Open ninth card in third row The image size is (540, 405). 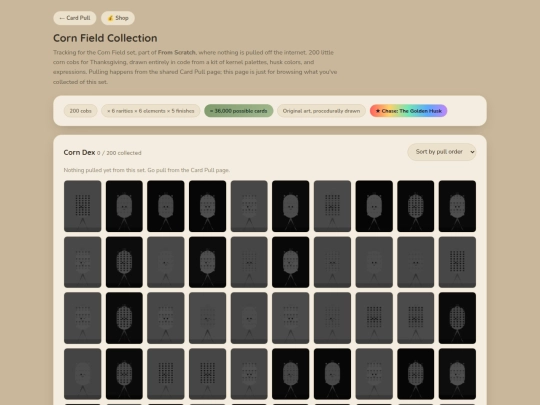pyautogui.click(x=416, y=318)
